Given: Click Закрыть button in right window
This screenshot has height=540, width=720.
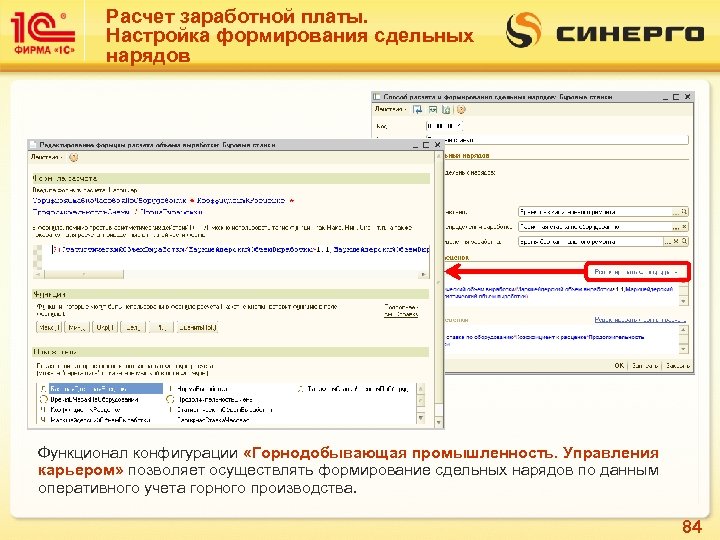Looking at the screenshot, I should tap(677, 366).
